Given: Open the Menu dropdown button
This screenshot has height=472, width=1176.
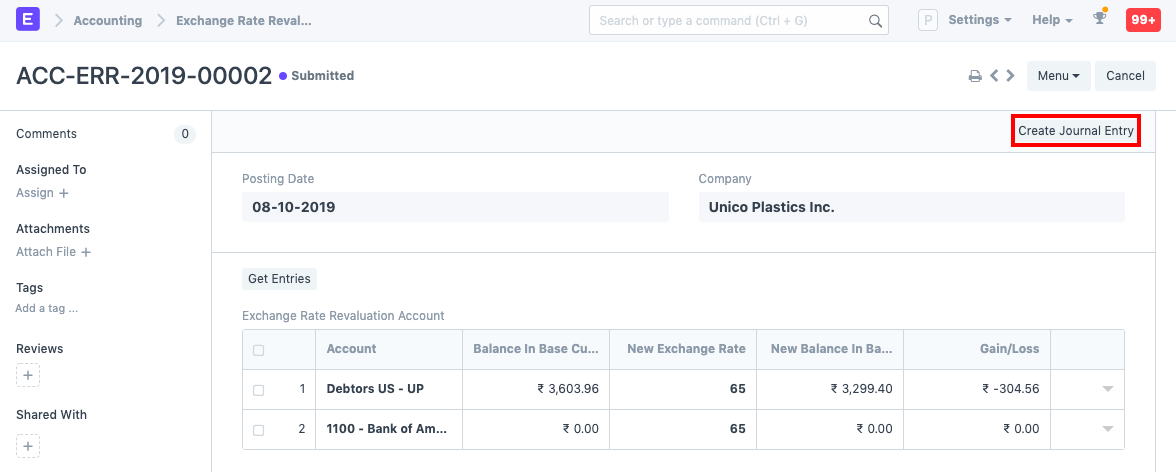Looking at the screenshot, I should (x=1057, y=76).
